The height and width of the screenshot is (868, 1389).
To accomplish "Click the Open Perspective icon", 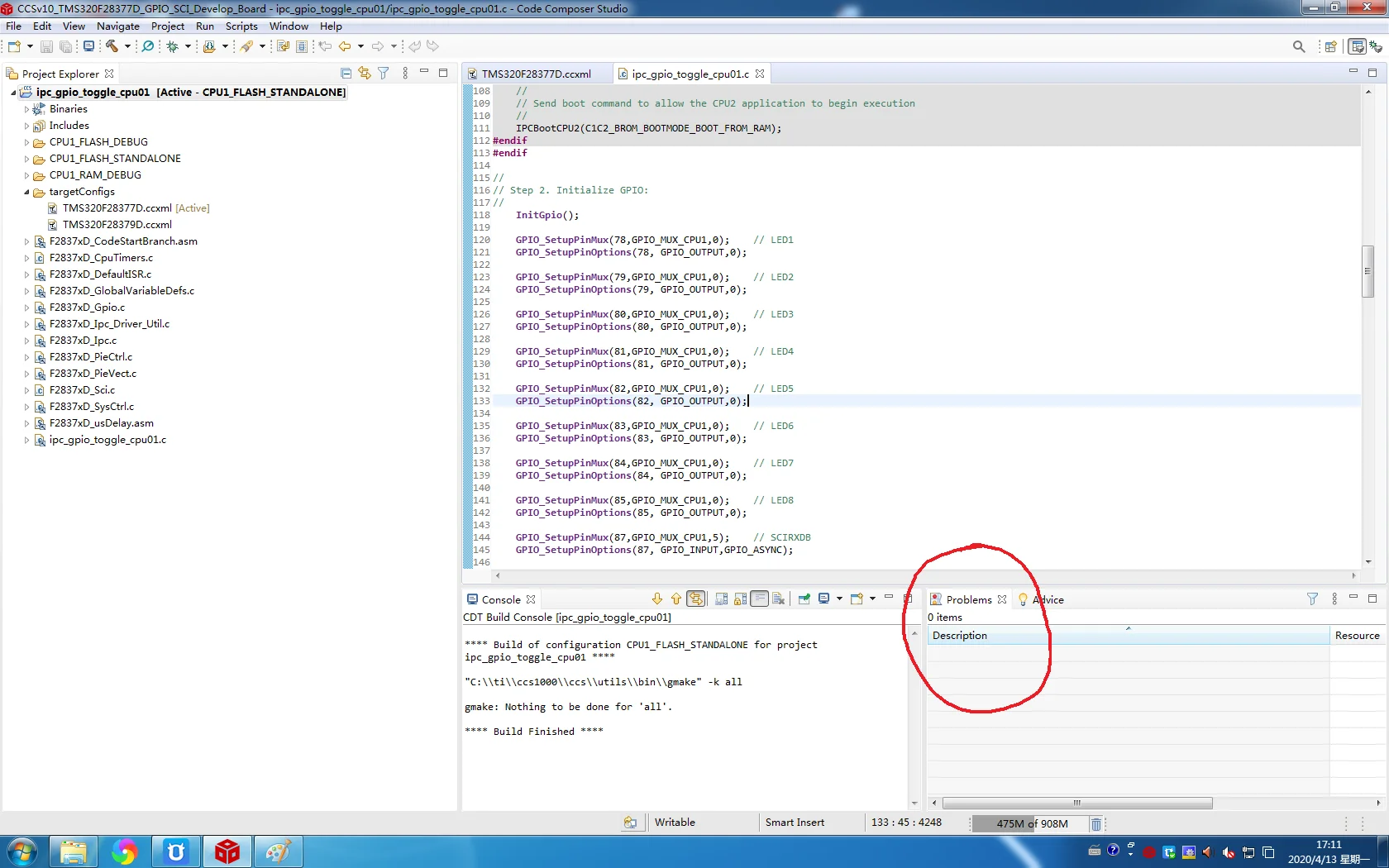I will (x=1330, y=46).
